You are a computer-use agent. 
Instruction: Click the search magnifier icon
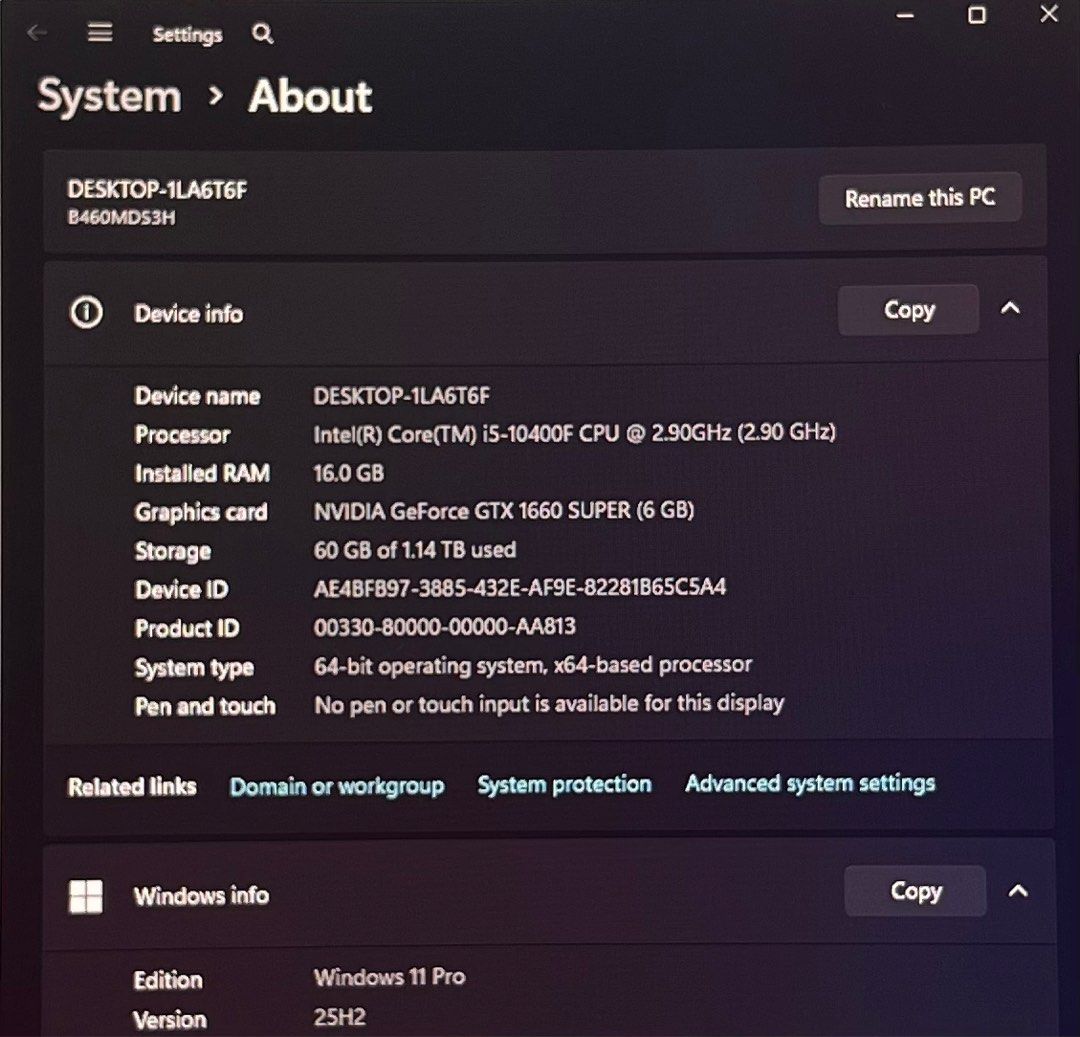(262, 33)
